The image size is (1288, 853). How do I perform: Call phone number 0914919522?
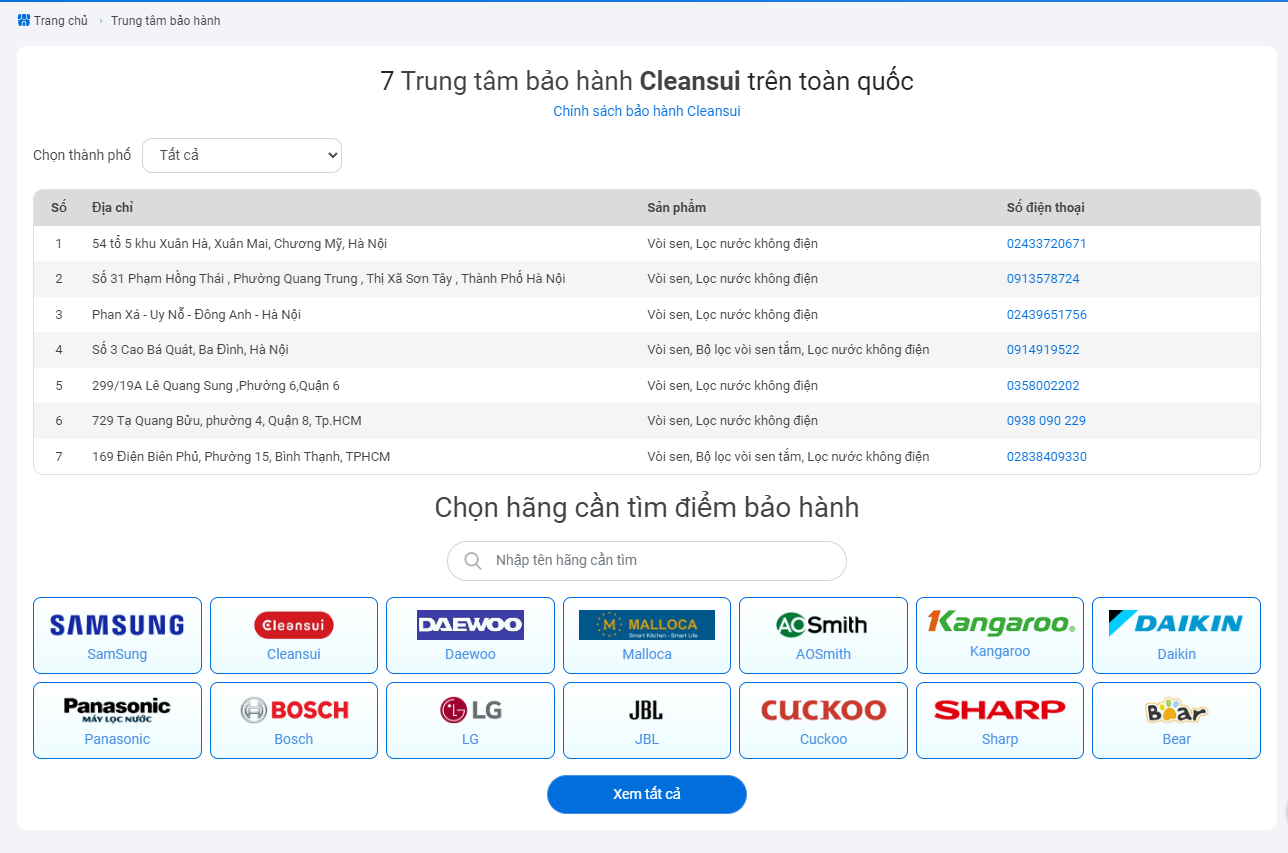click(1043, 350)
